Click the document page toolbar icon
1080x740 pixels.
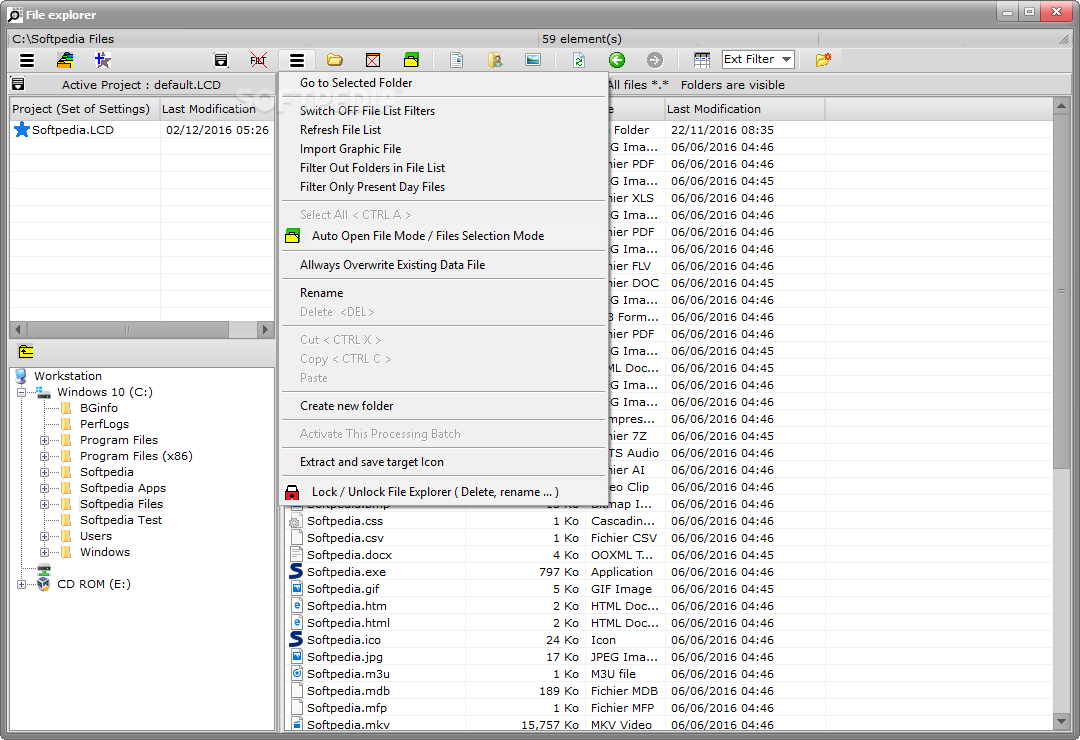[456, 60]
